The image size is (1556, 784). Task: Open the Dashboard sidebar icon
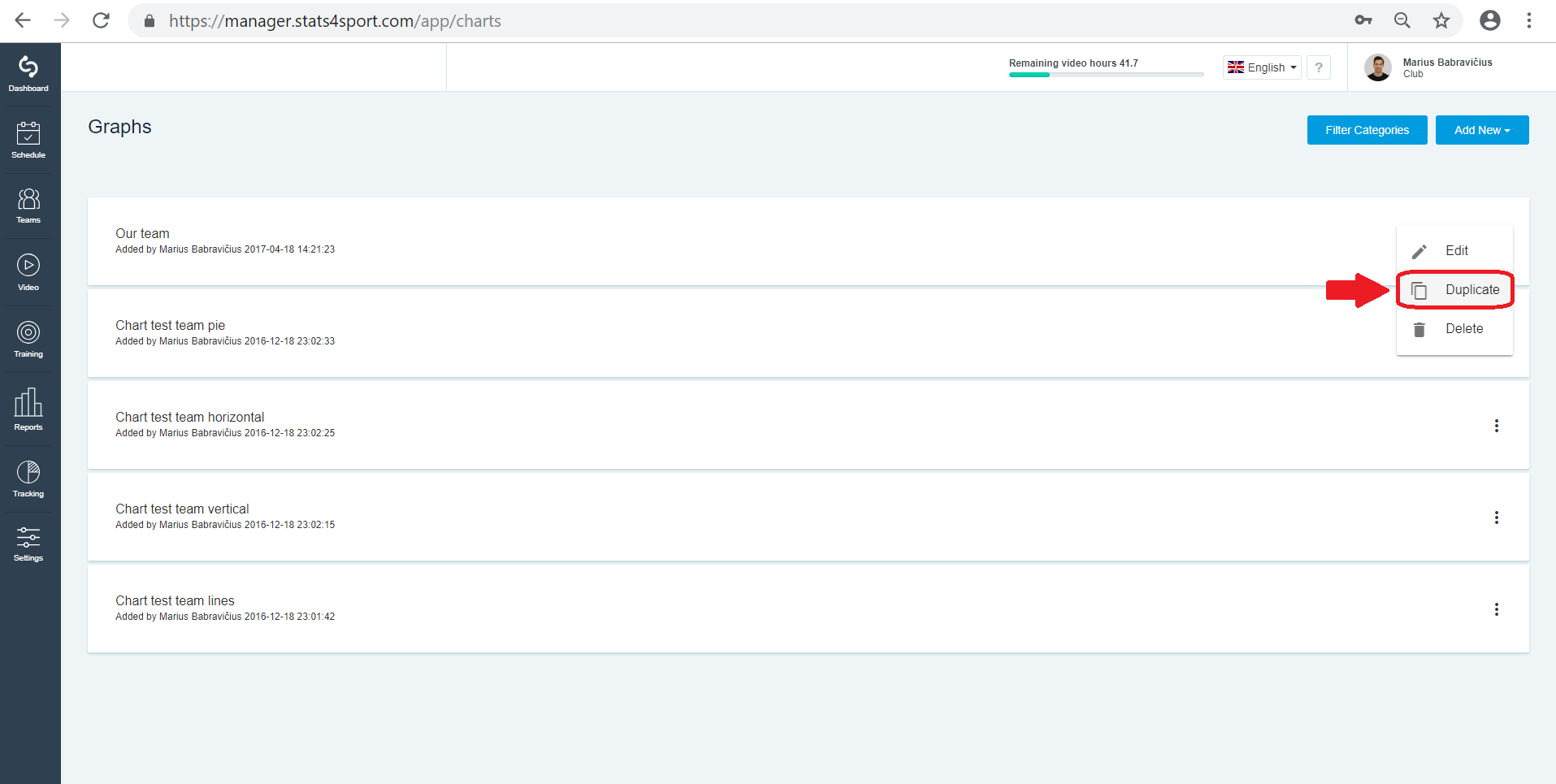(28, 74)
